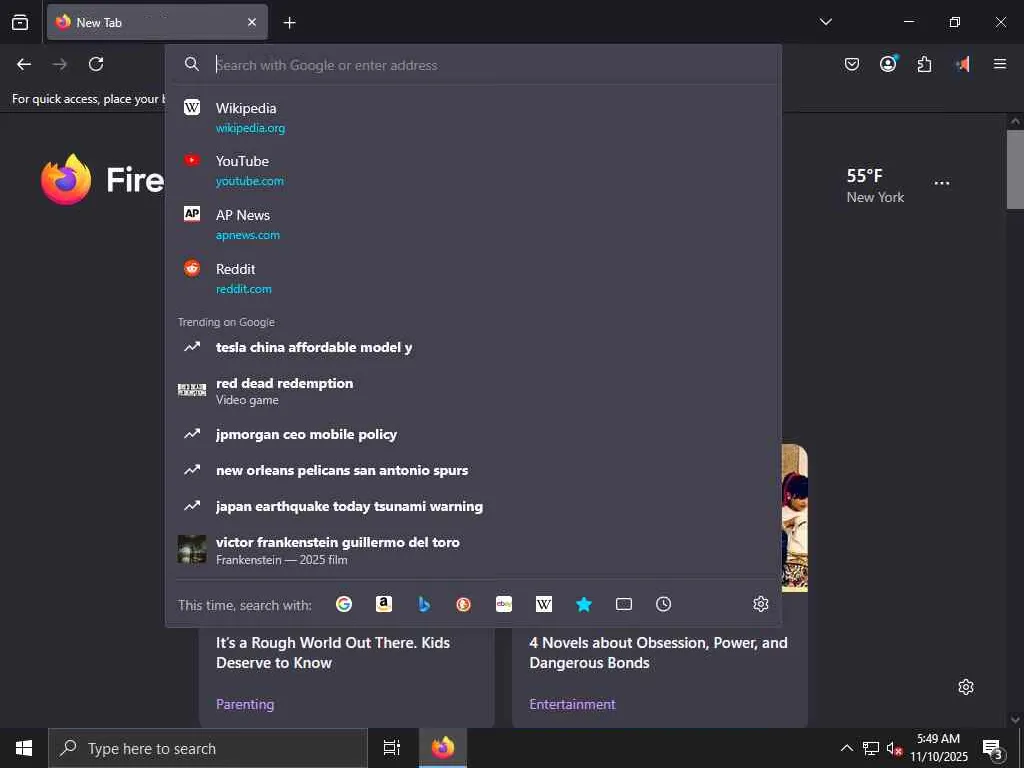
Task: Open Task View on taskbar
Action: (392, 748)
